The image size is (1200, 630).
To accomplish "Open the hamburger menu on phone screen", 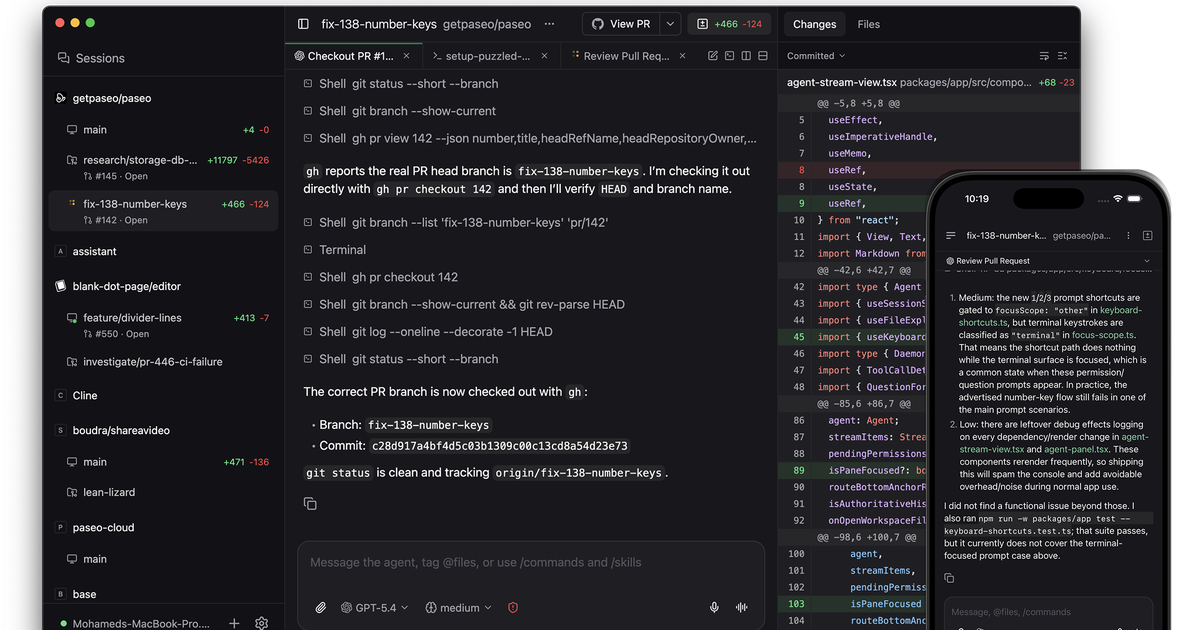I will click(950, 236).
